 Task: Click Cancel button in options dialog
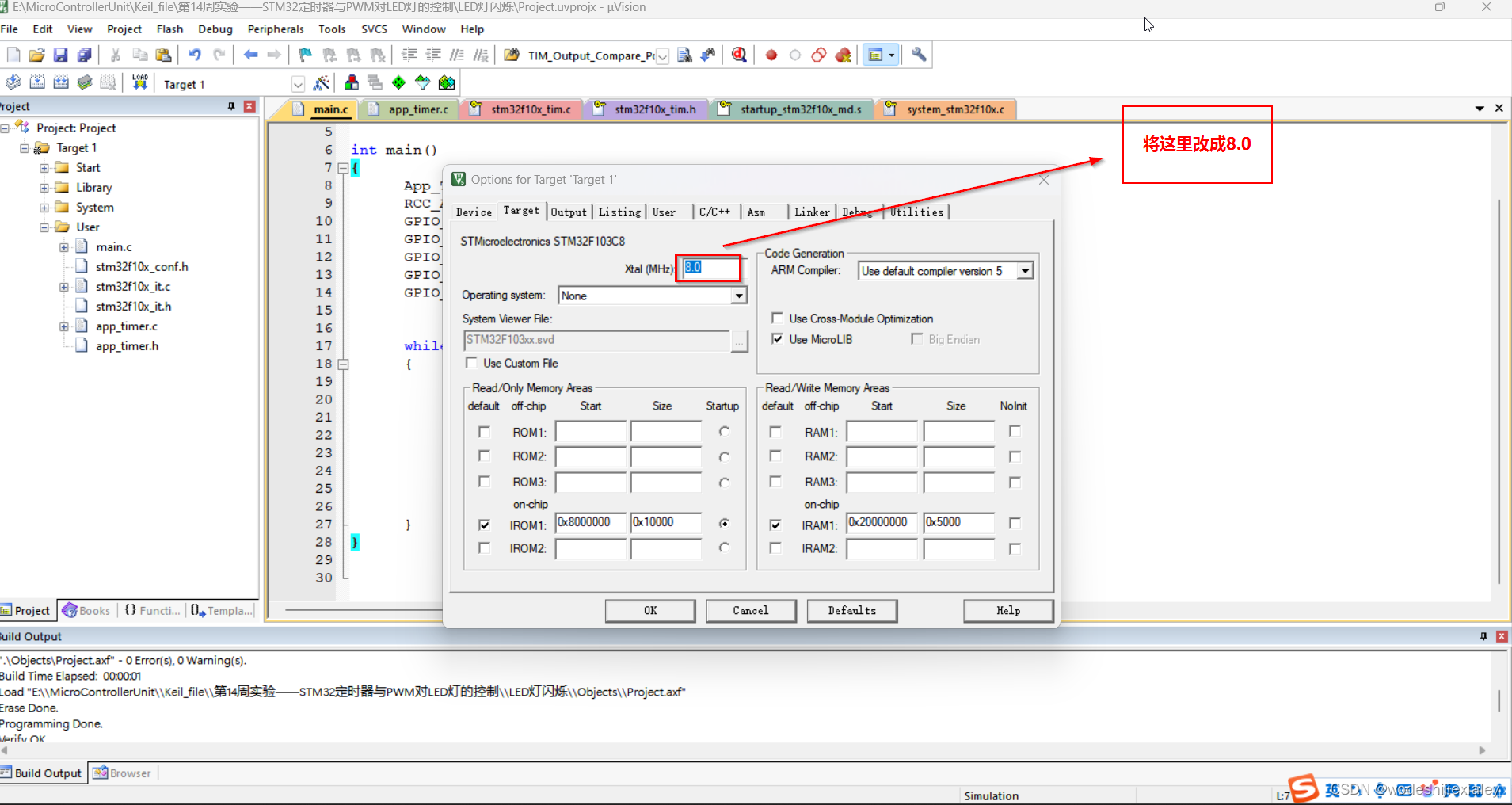click(751, 610)
